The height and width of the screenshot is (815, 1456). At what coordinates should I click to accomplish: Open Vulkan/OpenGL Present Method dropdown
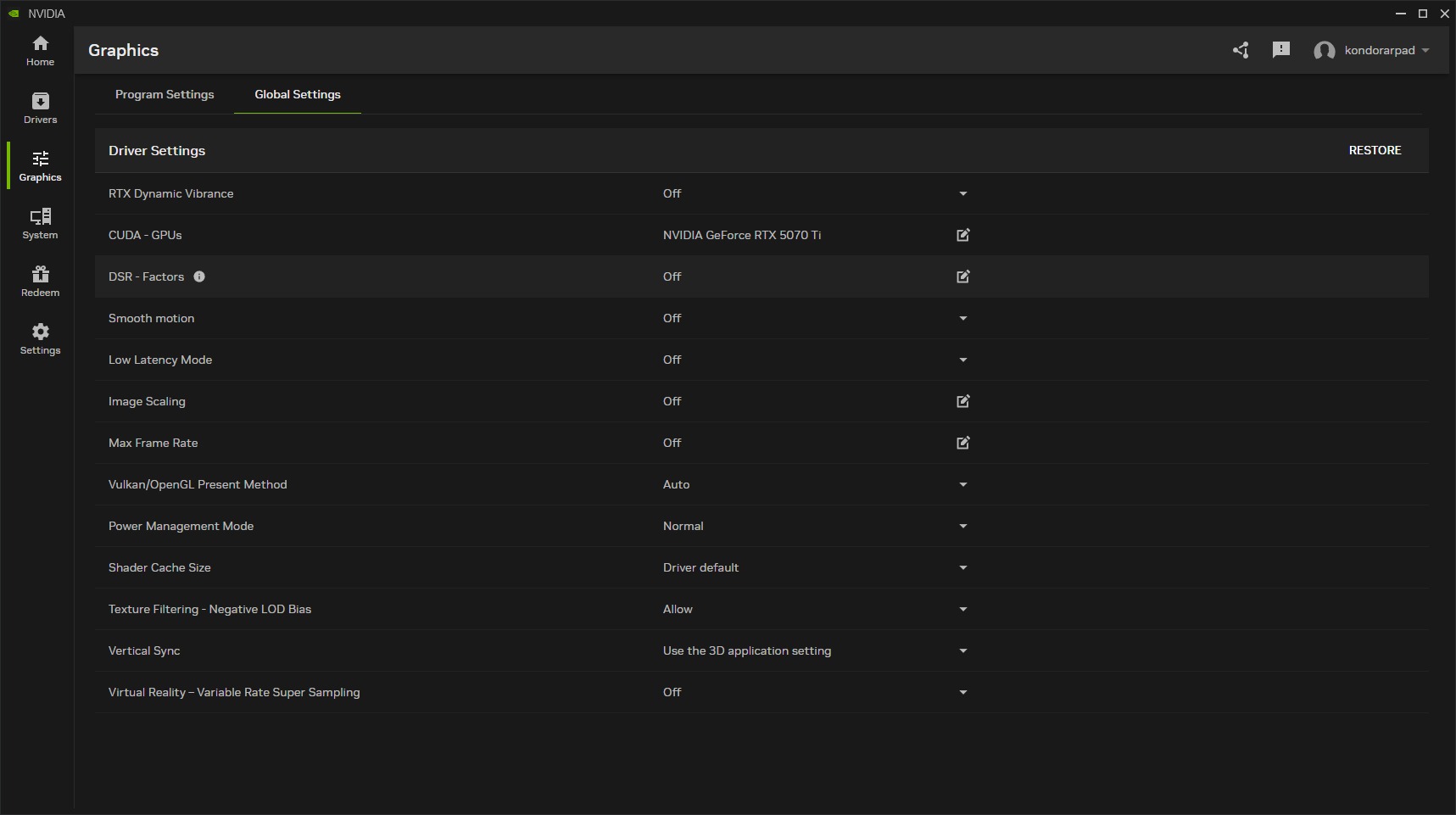click(x=963, y=484)
